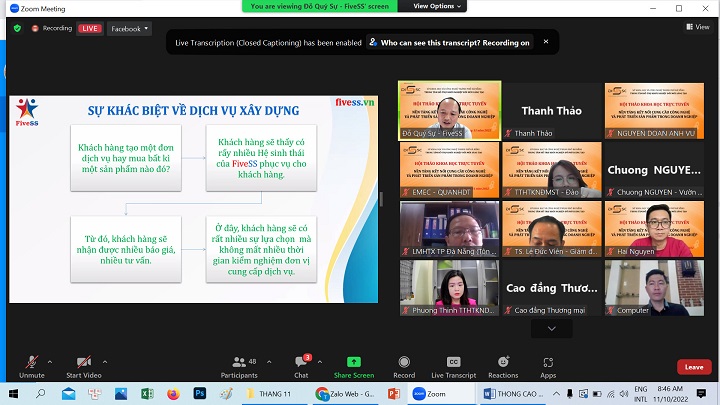Open the Mail app from taskbar

pos(68,394)
